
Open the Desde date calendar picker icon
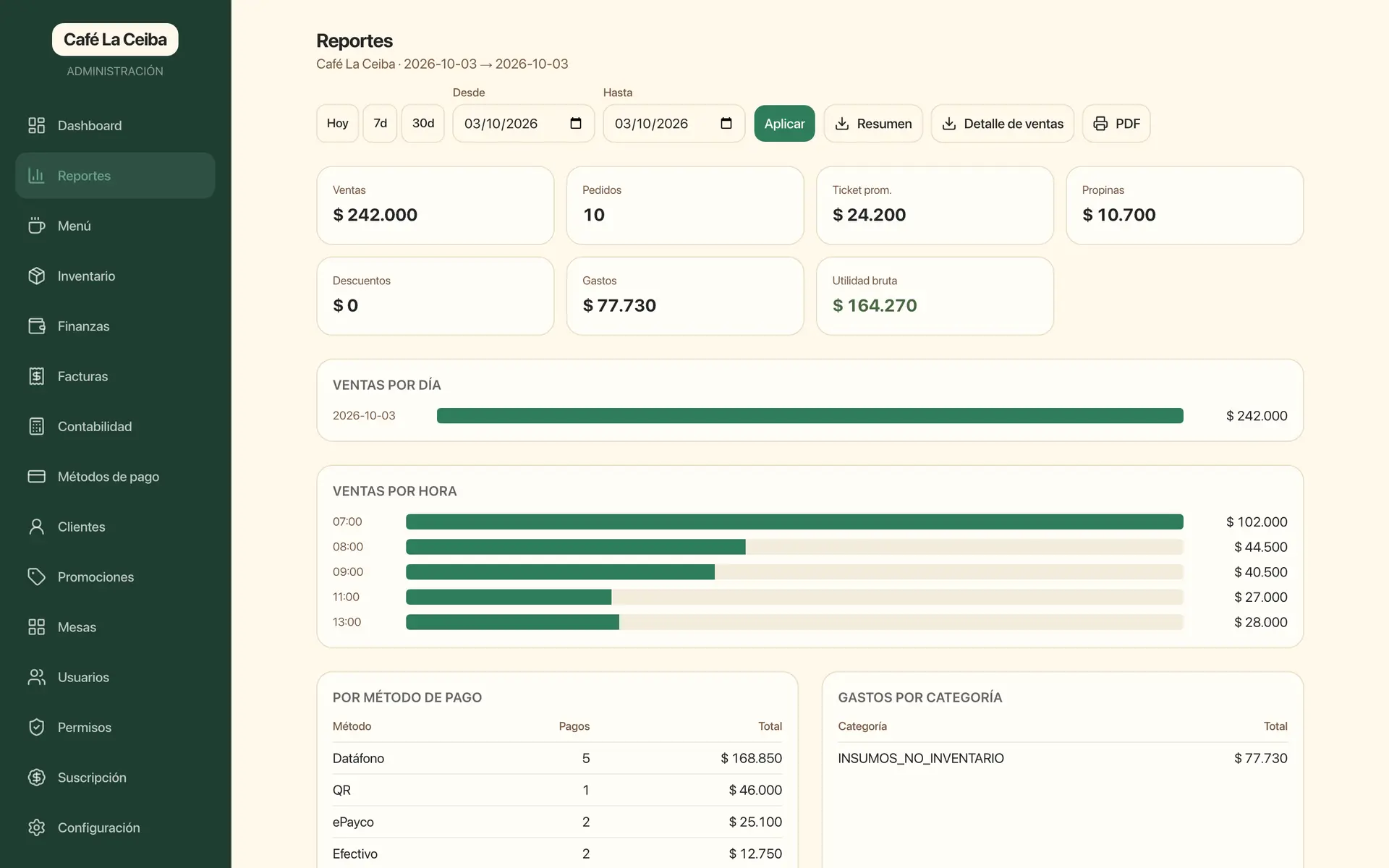(x=576, y=123)
